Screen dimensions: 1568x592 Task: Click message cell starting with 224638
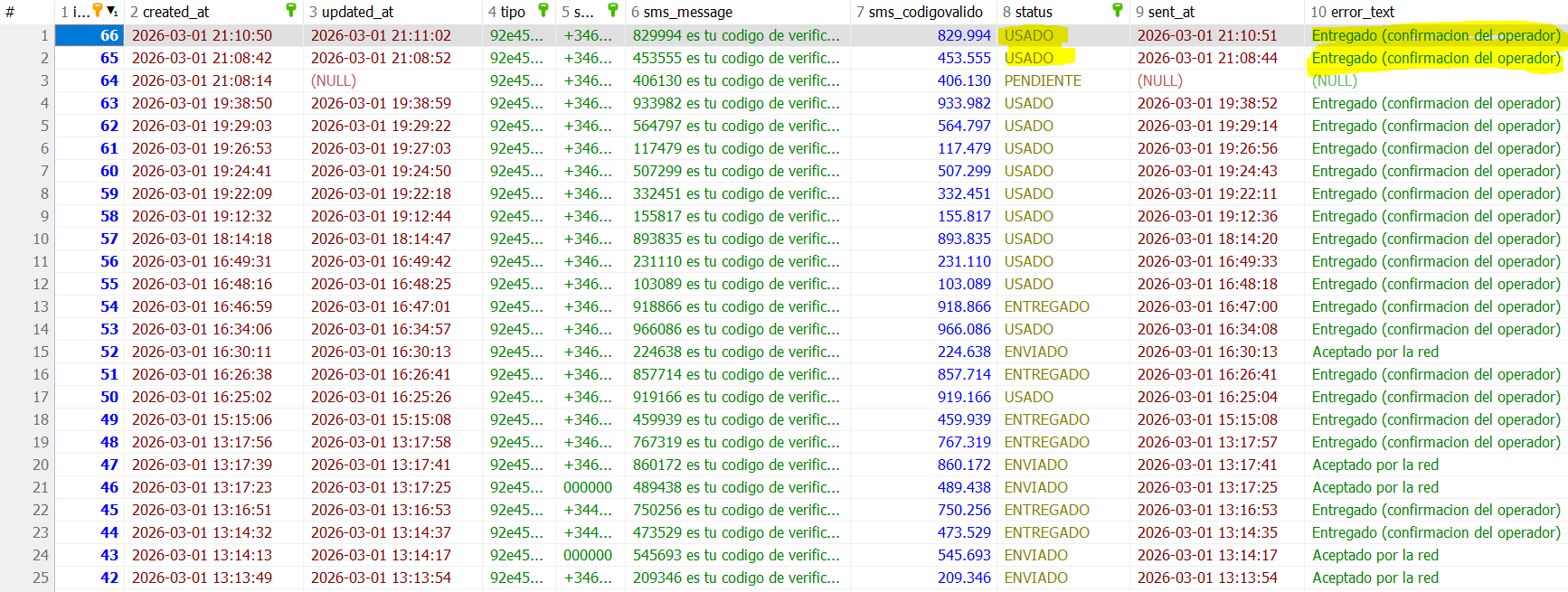point(736,352)
